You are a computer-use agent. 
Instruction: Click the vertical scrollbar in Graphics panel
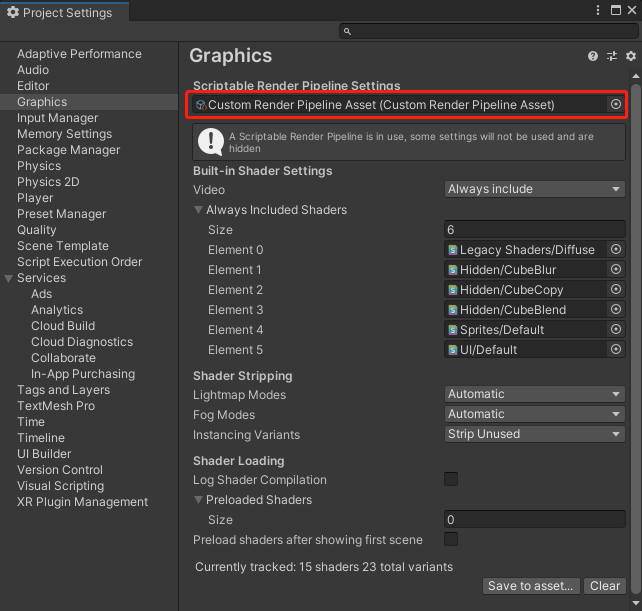[x=635, y=338]
